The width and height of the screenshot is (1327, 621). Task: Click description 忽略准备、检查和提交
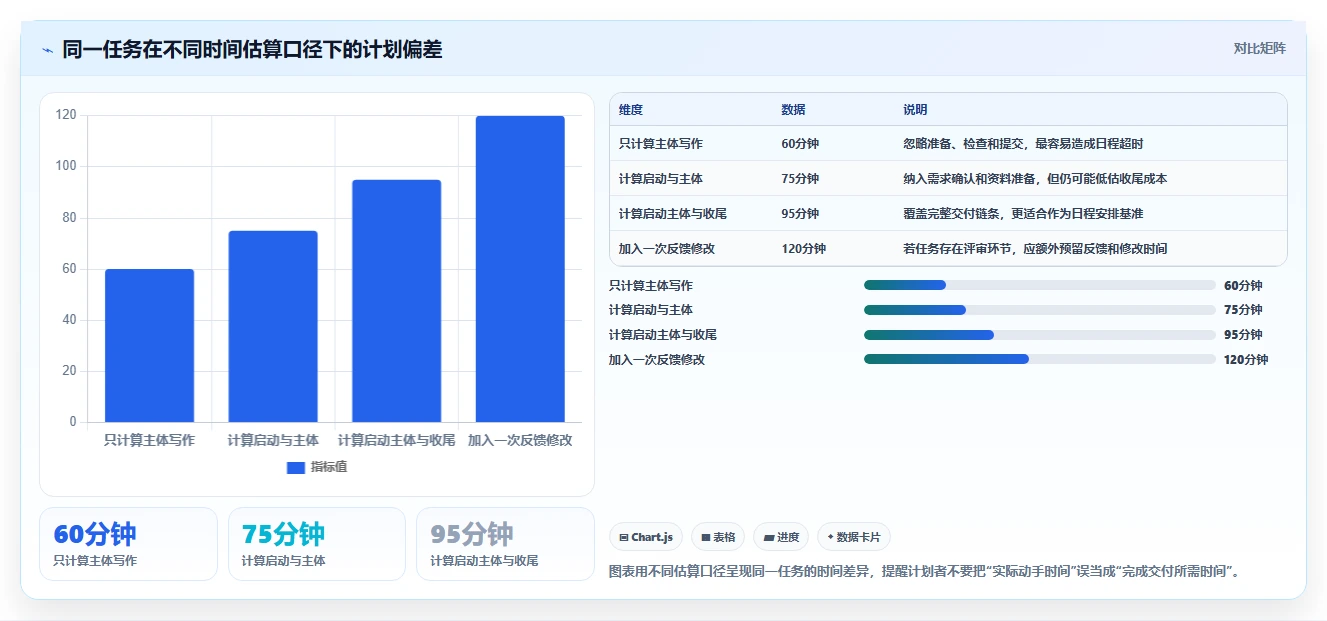coord(1023,144)
